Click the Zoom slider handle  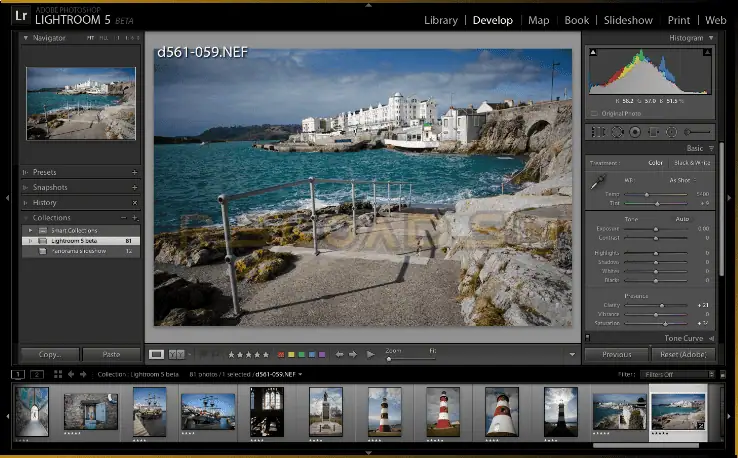[x=389, y=360]
